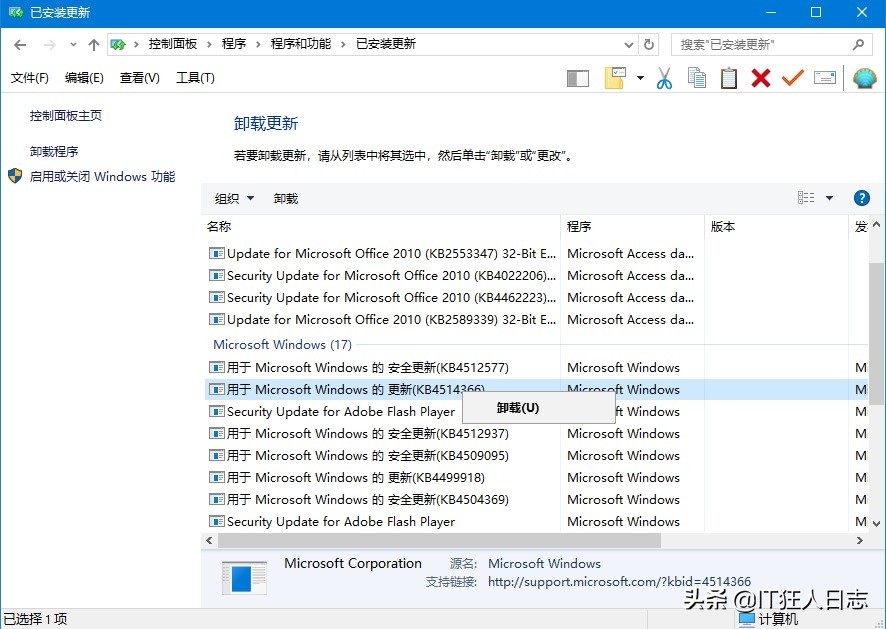
Task: Open the 编辑(E) menu
Action: (x=84, y=78)
